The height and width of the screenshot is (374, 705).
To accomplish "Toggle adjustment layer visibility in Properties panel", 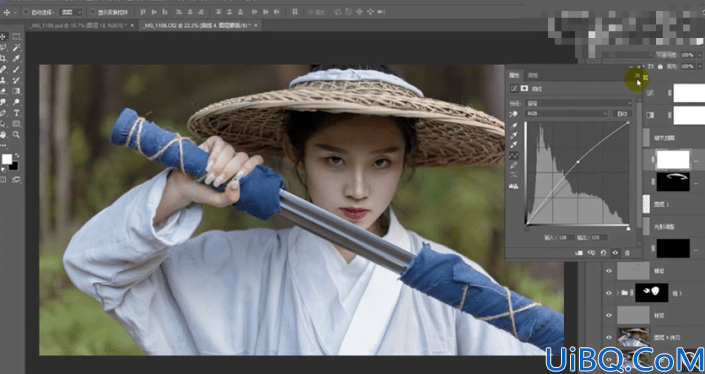I will pos(615,253).
